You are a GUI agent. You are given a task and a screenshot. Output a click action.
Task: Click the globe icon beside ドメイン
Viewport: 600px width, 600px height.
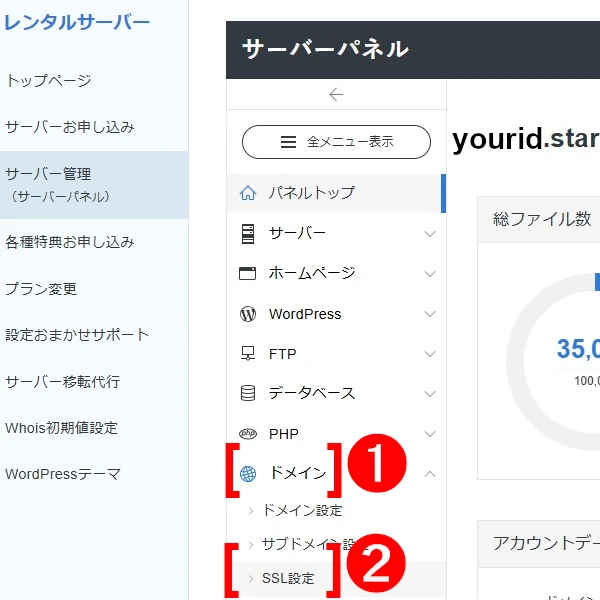[x=248, y=474]
